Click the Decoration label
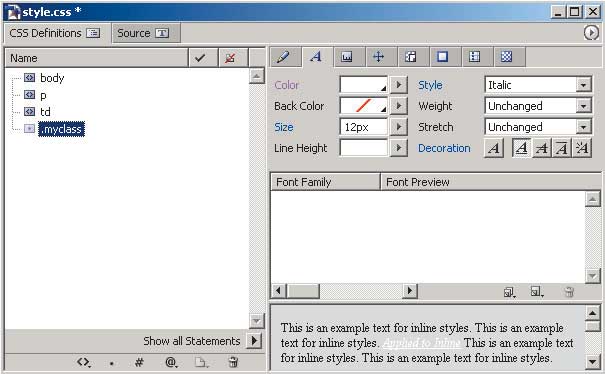Screen dimensions: 605x374 (x=444, y=148)
